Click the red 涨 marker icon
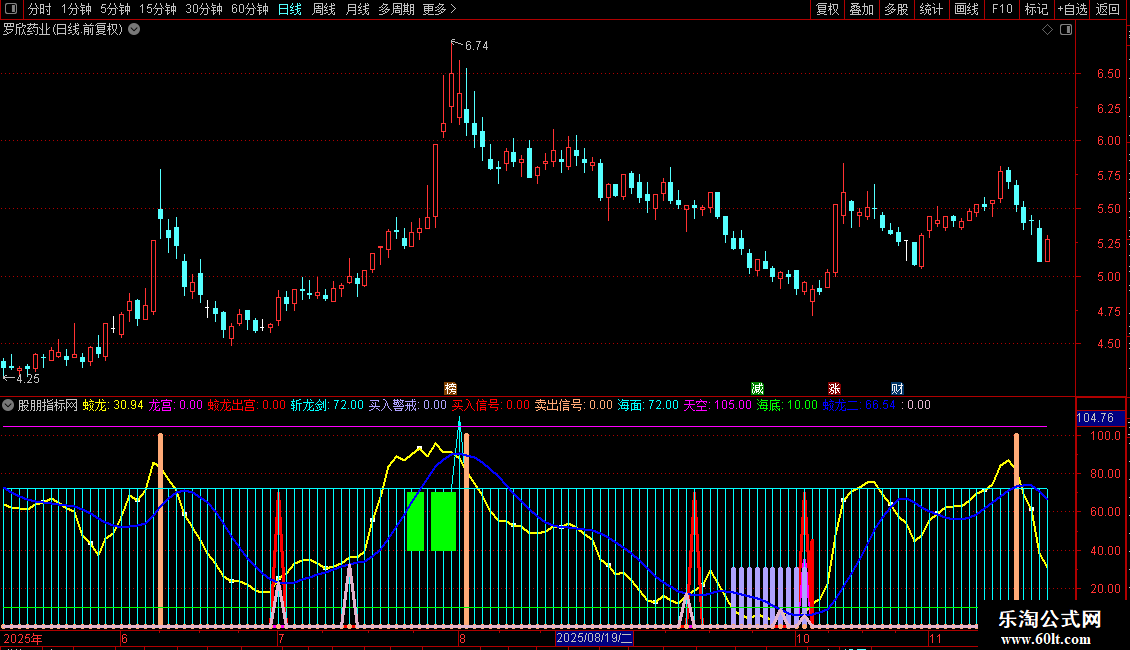Screen dimensions: 1130x650 tap(835, 388)
